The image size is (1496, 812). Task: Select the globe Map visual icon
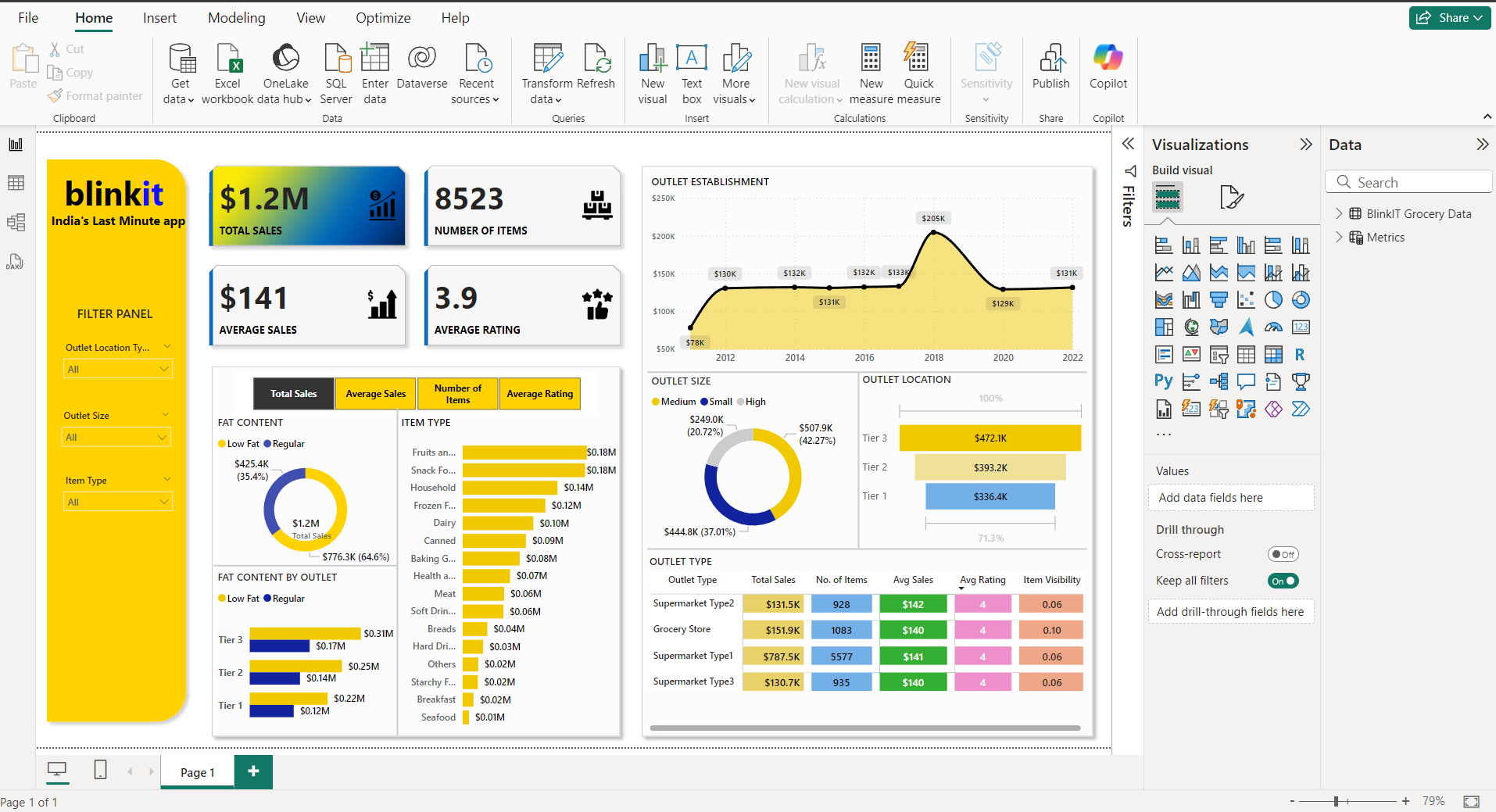click(1191, 327)
